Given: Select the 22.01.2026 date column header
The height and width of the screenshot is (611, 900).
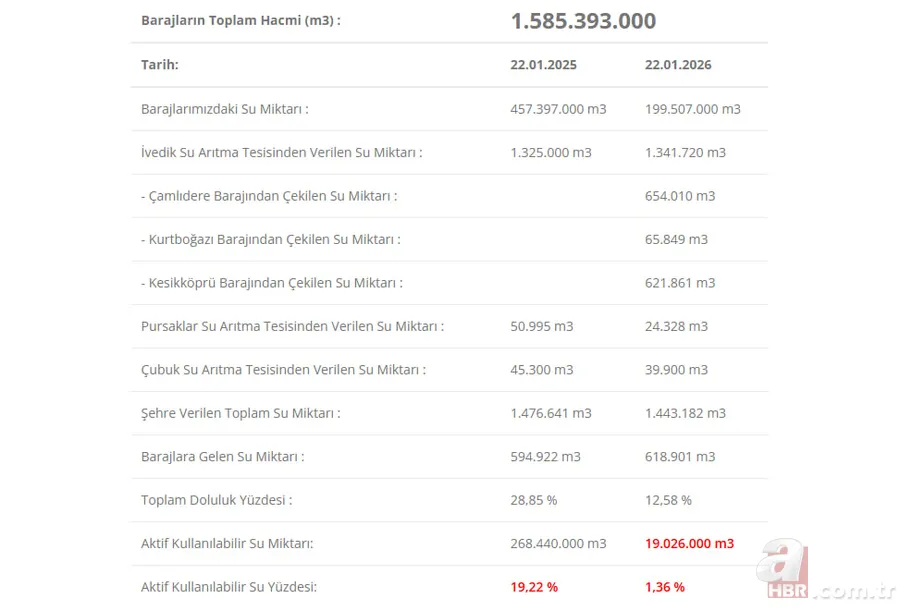Looking at the screenshot, I should [678, 65].
